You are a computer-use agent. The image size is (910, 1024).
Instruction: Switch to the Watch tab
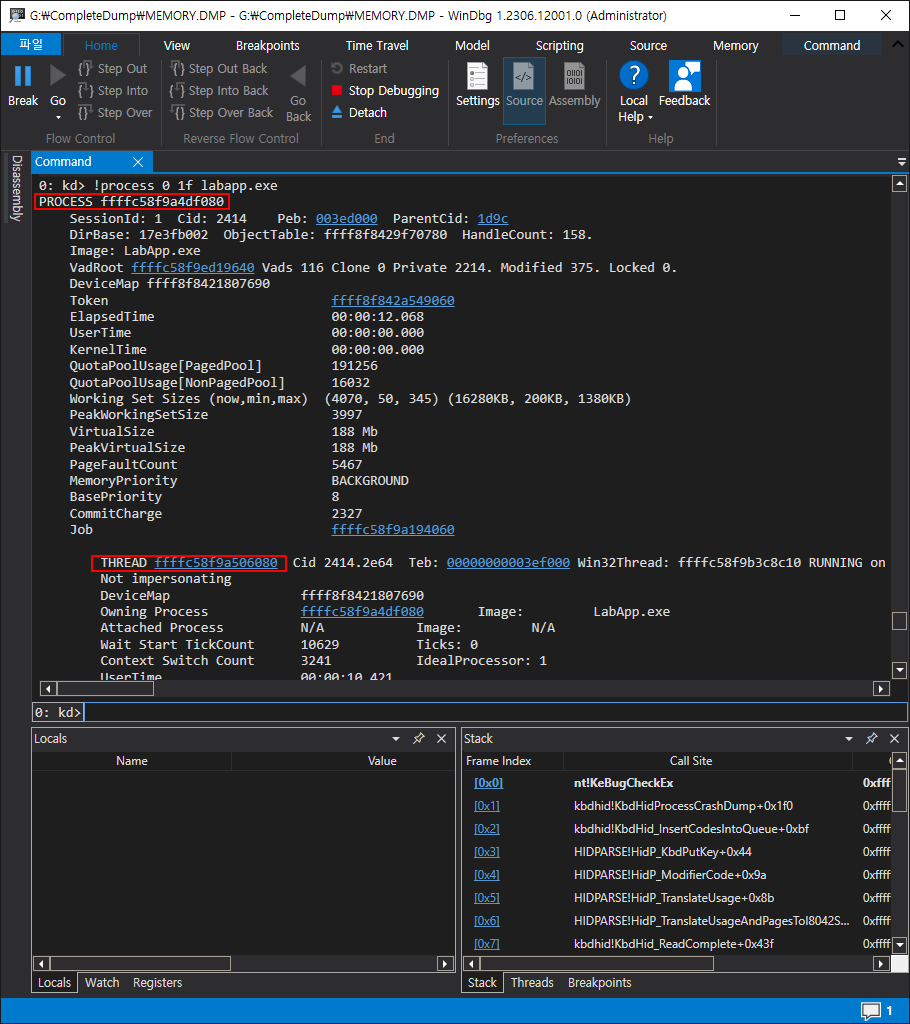(x=102, y=983)
